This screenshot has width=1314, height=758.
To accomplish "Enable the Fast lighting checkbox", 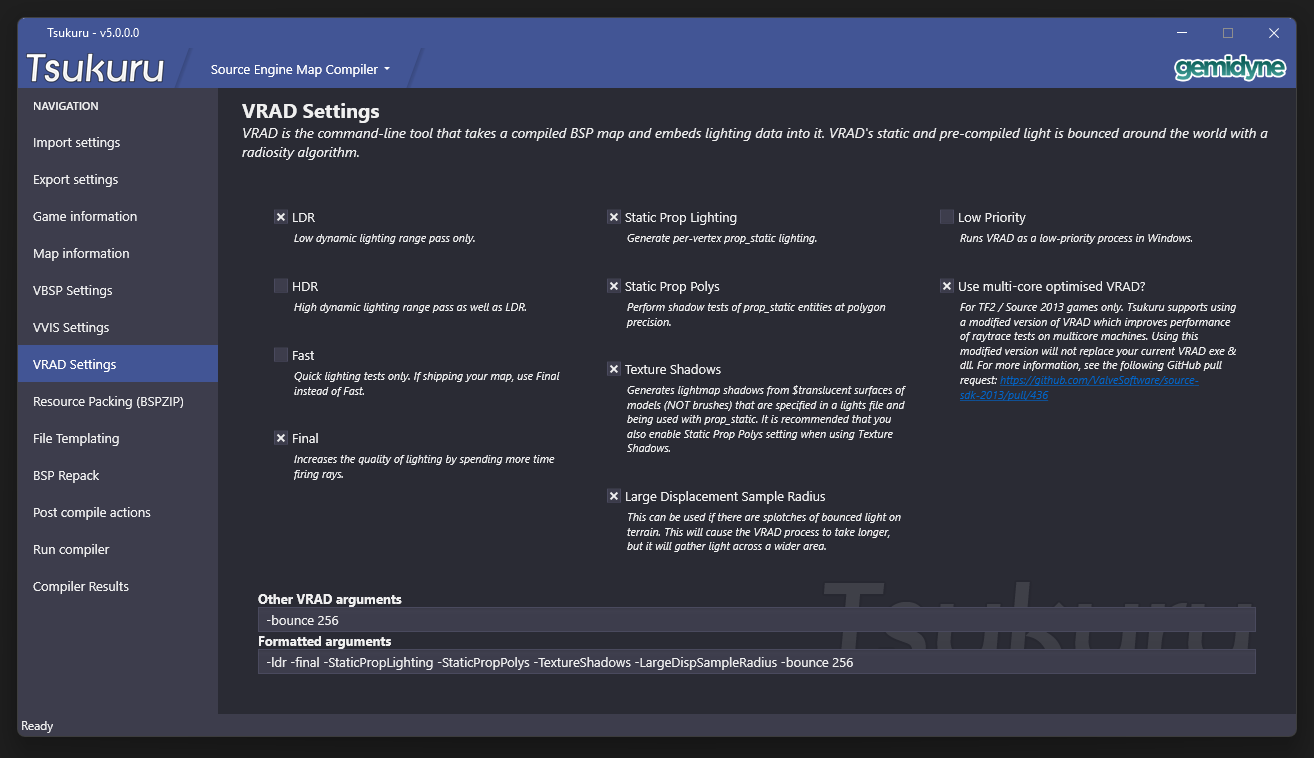I will pyautogui.click(x=281, y=355).
